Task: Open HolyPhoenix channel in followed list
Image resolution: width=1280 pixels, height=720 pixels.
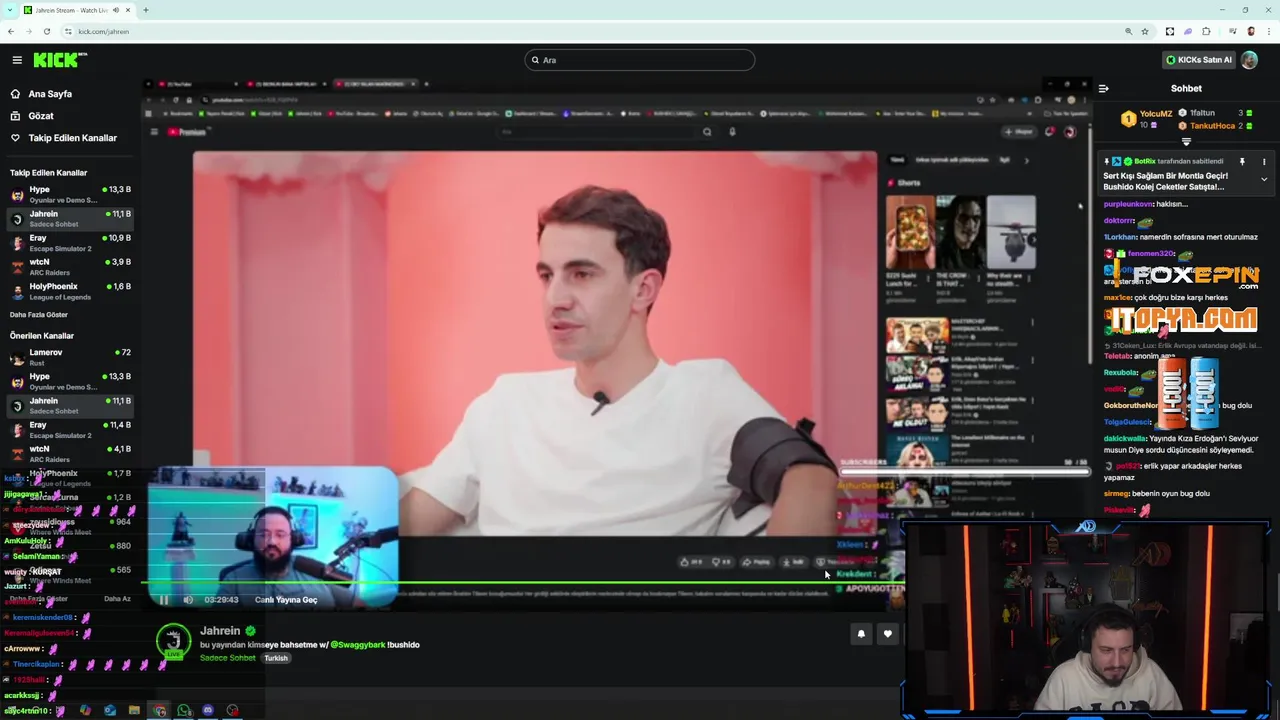Action: pos(70,291)
